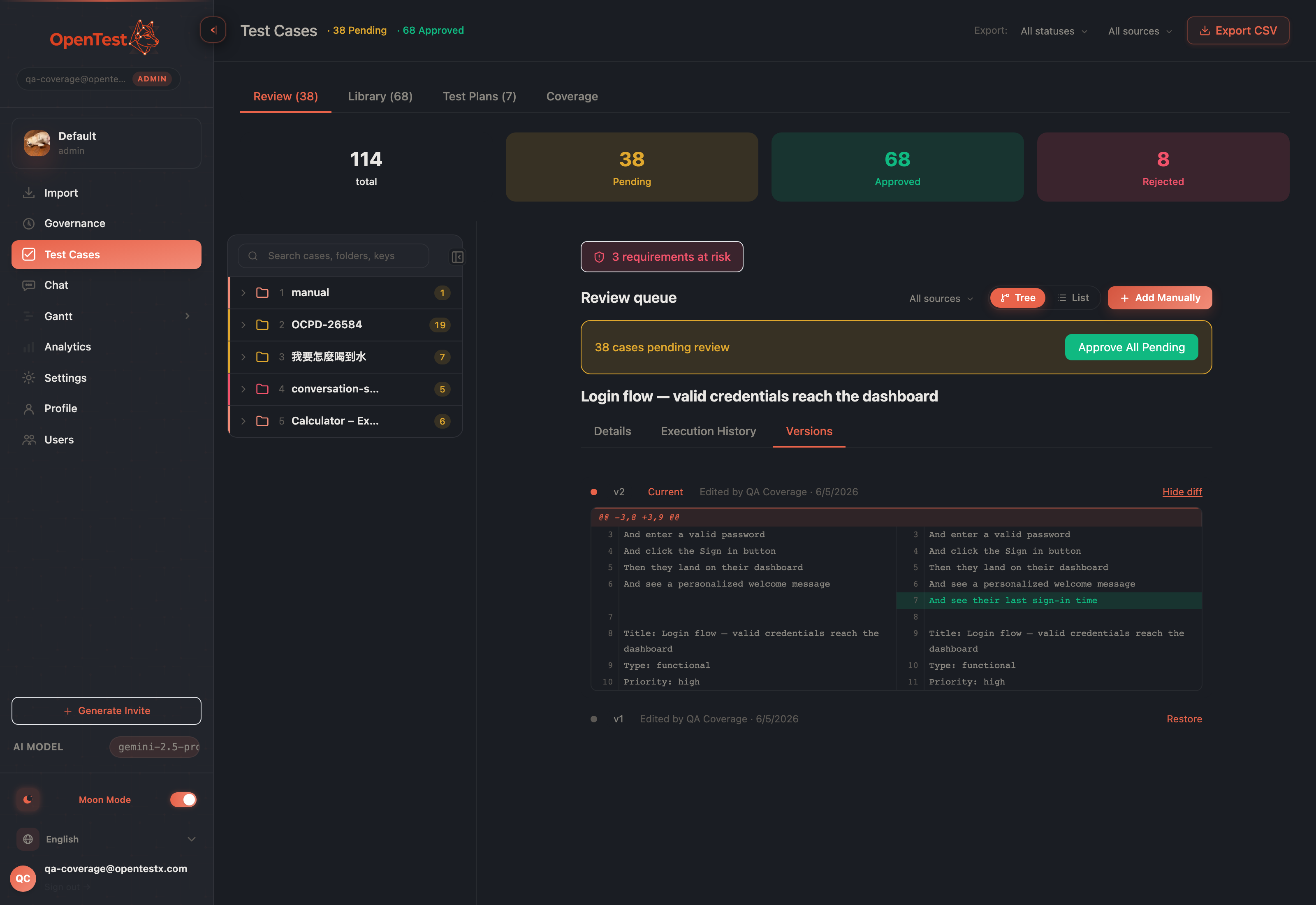Click the search magnifier icon
The width and height of the screenshot is (1316, 905).
click(253, 256)
